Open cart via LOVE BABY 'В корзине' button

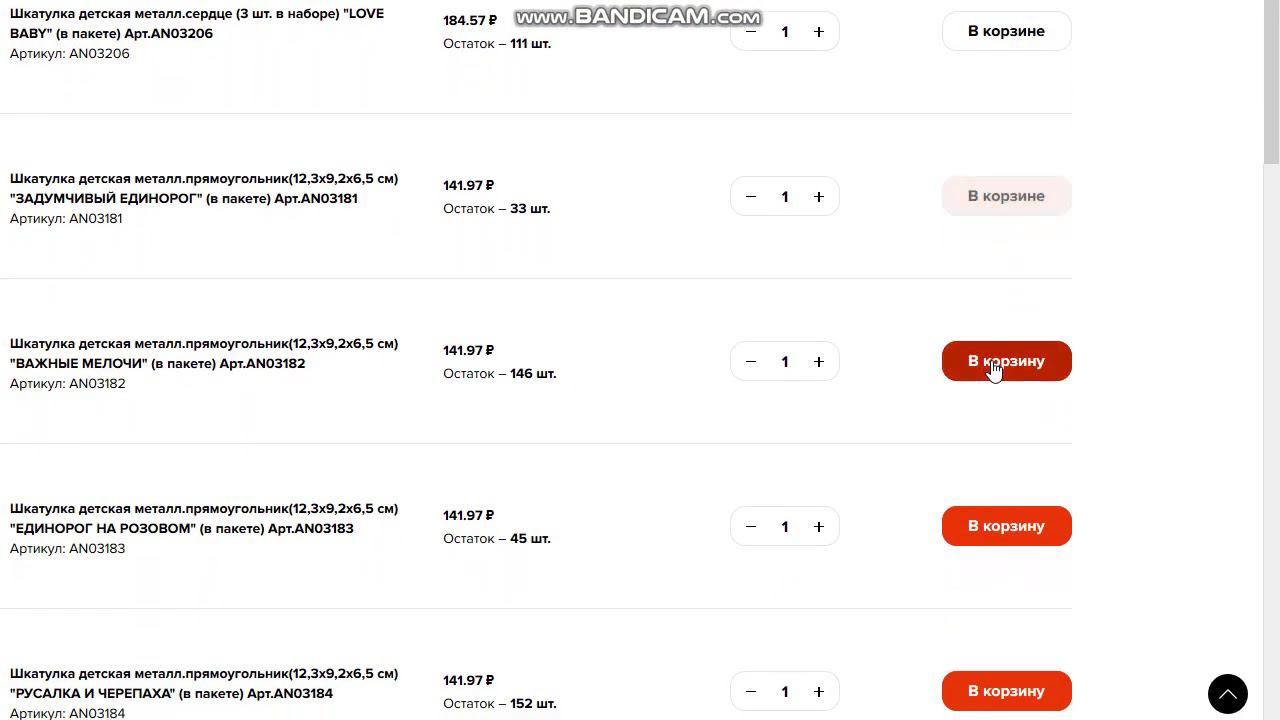pyautogui.click(x=1006, y=31)
